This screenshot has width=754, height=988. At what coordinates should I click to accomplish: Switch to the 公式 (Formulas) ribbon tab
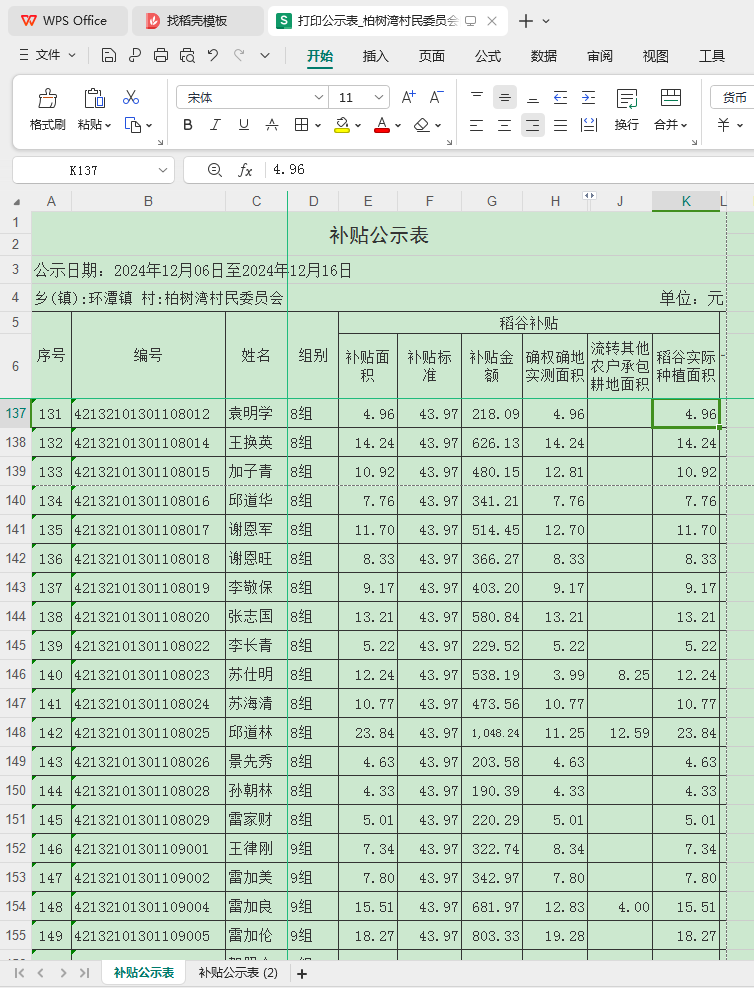coord(488,56)
